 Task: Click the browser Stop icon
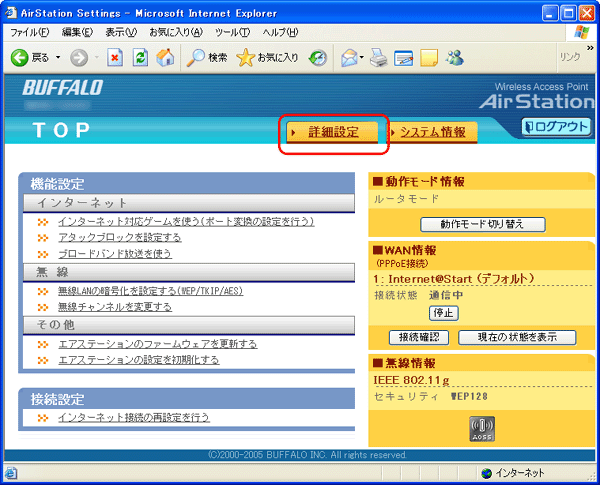pos(114,57)
